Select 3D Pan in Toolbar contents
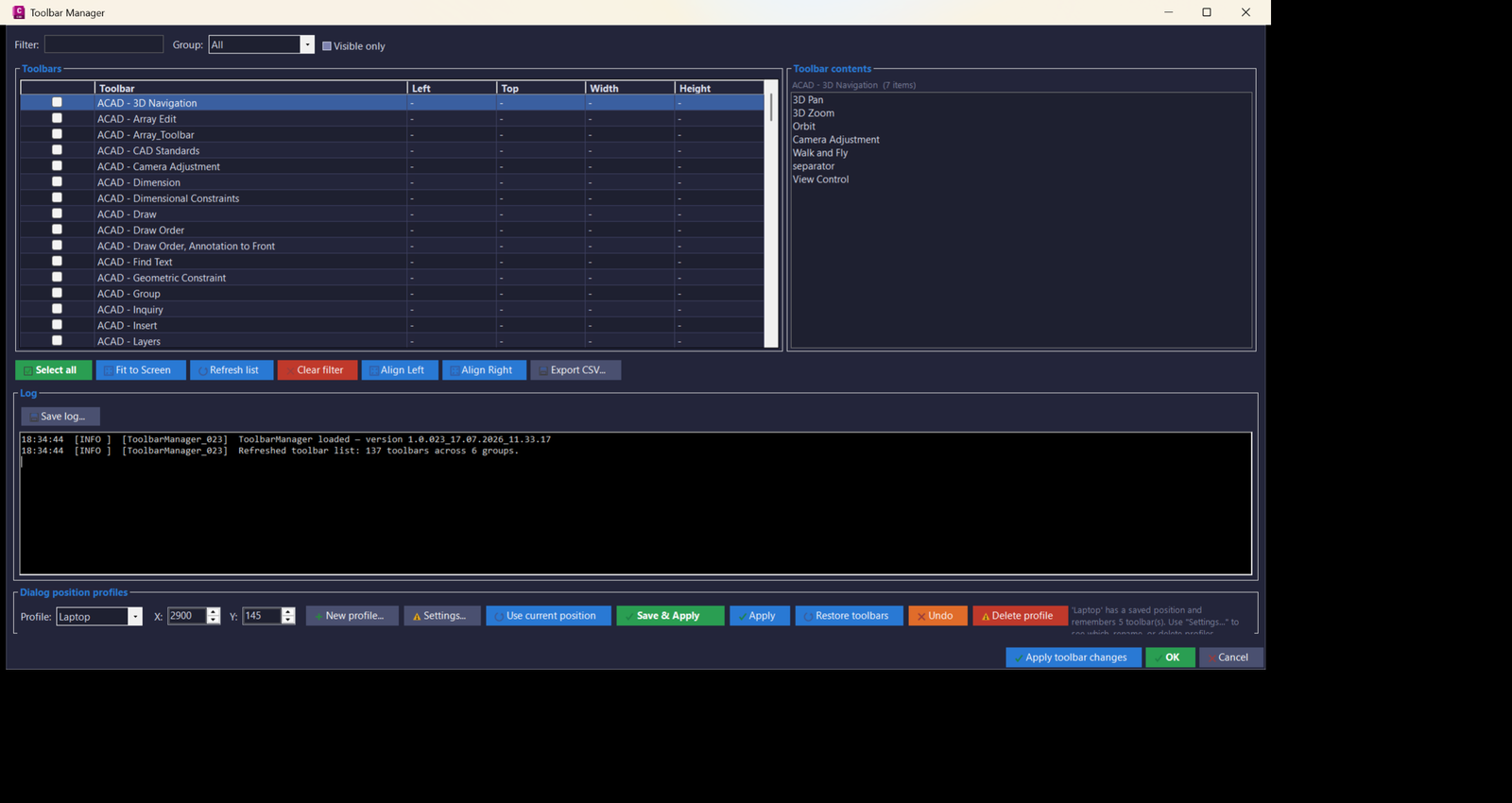Image resolution: width=1512 pixels, height=803 pixels. click(x=808, y=99)
